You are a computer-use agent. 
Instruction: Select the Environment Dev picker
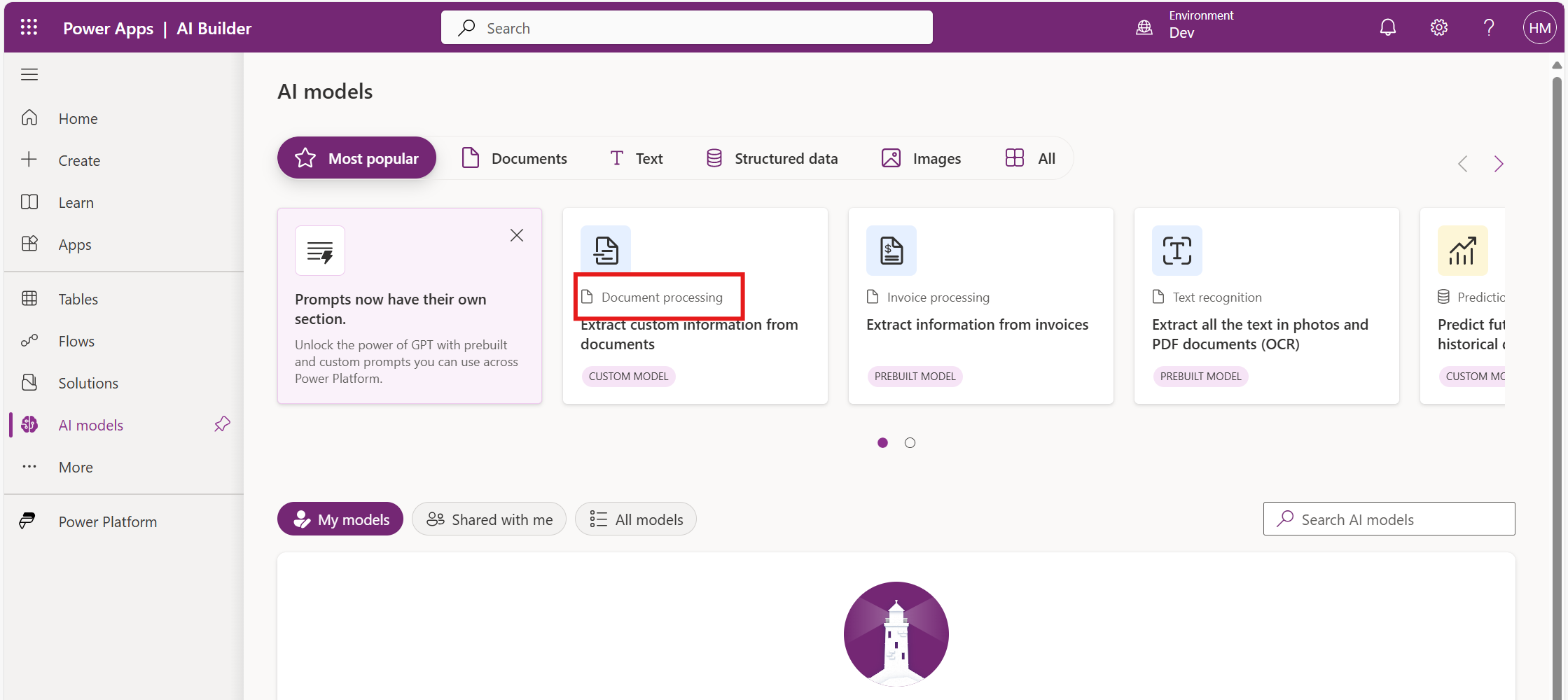tap(1185, 24)
